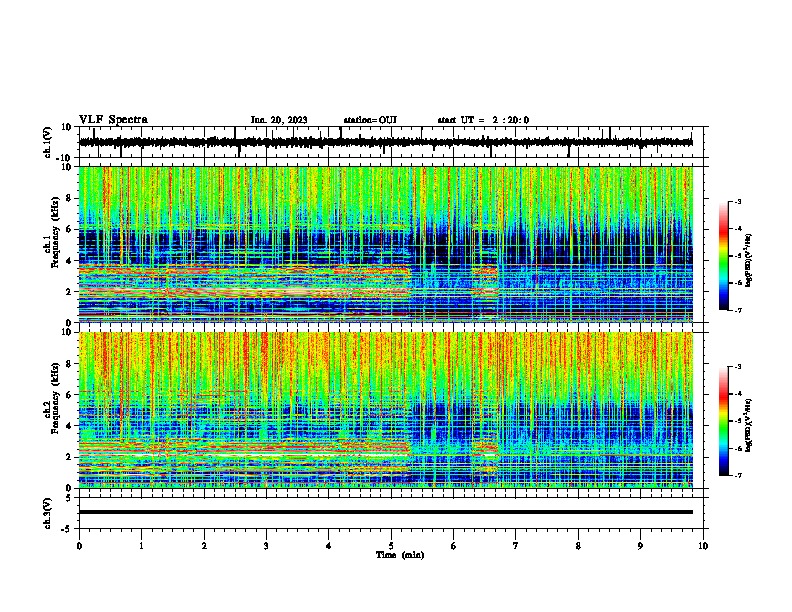Screen dimensions: 792x612
Task: Click ch.2 spectrogram 6 kHz tick label
Action: 70,394
